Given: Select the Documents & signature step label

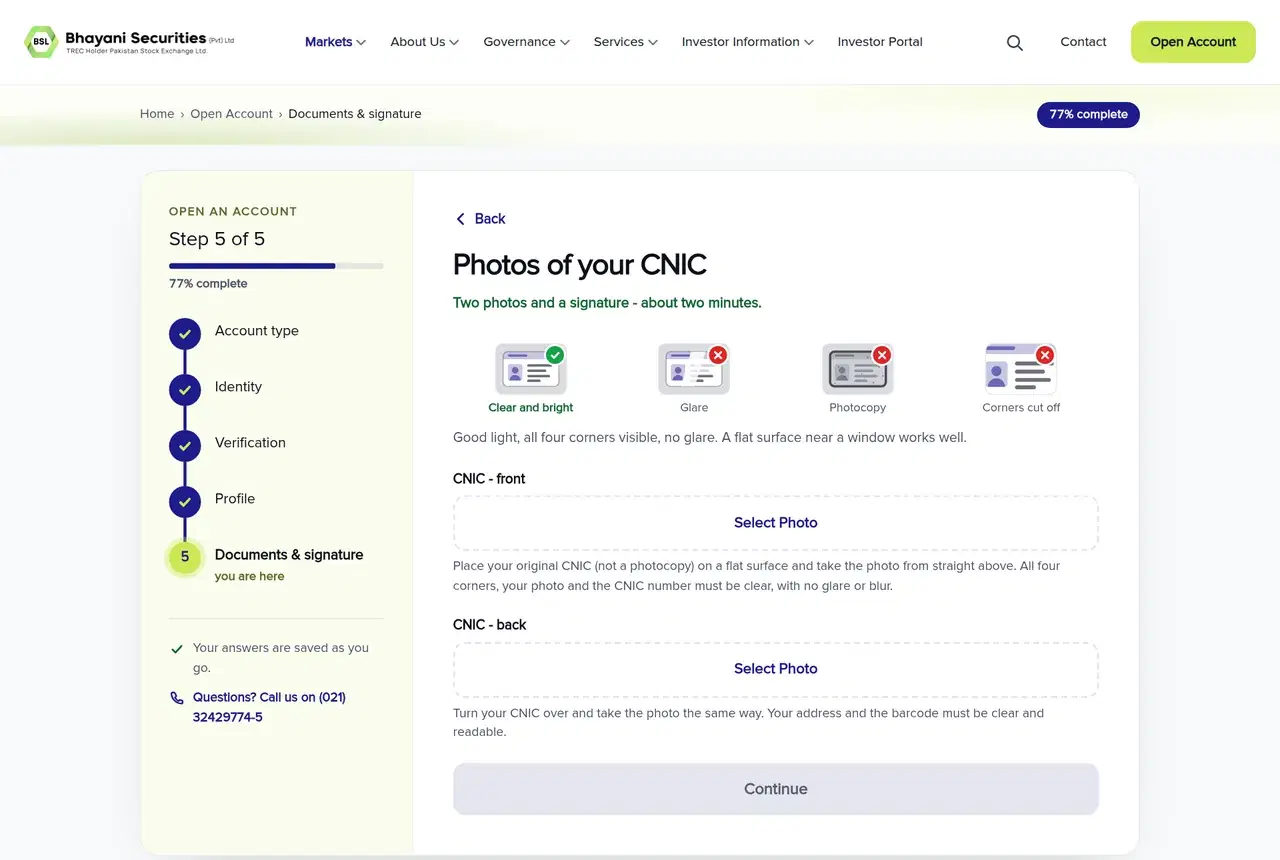Looking at the screenshot, I should 289,555.
